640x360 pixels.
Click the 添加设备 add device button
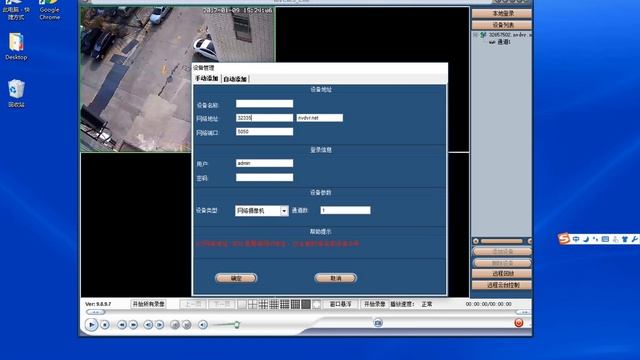click(x=502, y=252)
